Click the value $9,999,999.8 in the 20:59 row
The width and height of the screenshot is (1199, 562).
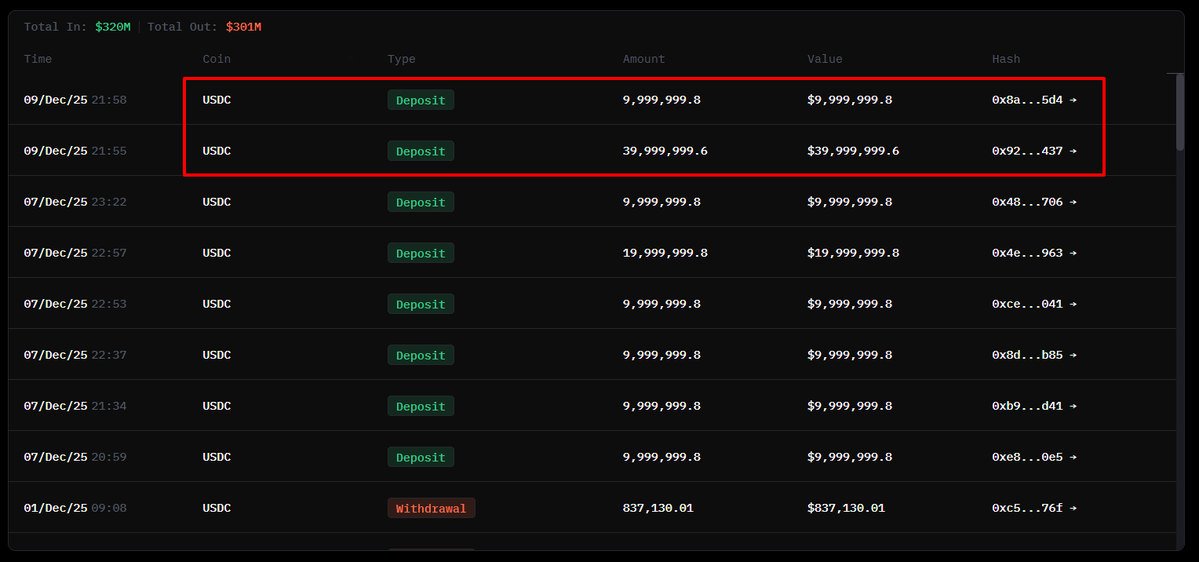click(x=850, y=457)
